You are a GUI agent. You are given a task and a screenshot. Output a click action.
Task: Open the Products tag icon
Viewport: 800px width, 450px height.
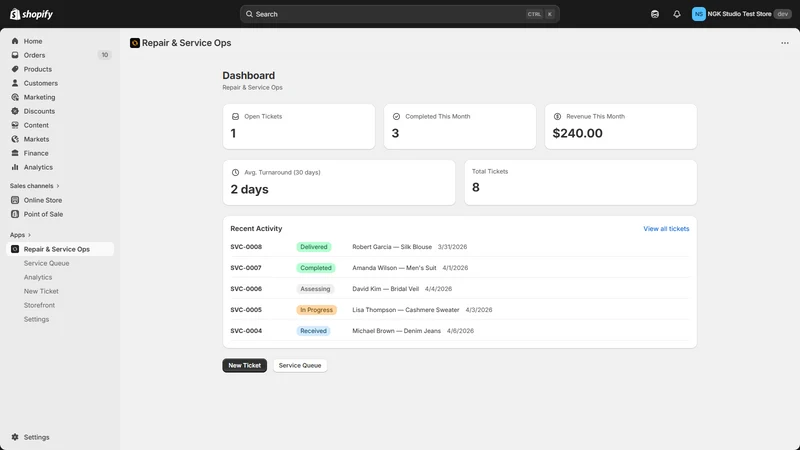click(15, 69)
